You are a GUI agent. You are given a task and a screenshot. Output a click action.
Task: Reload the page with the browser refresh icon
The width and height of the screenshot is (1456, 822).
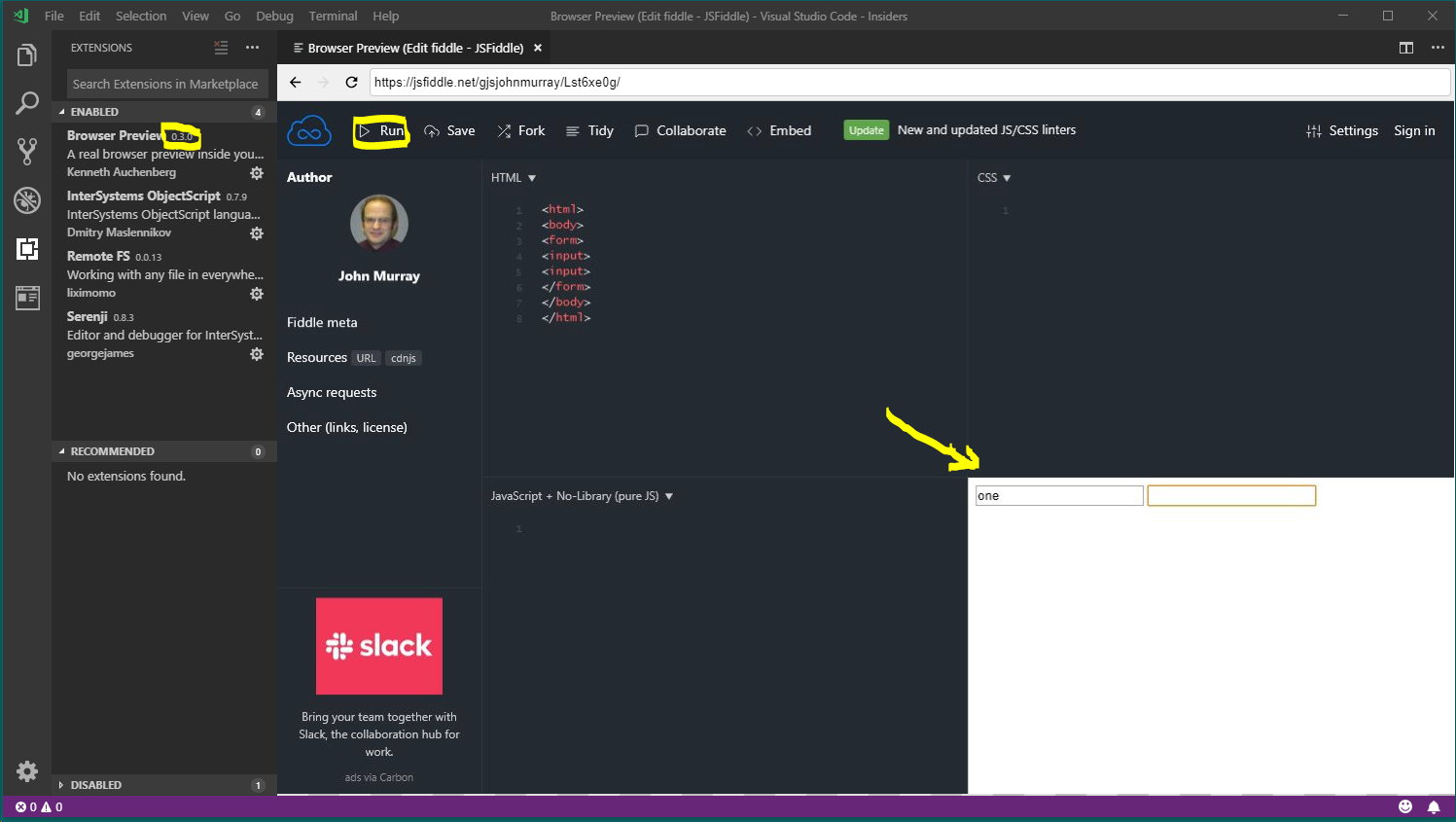pyautogui.click(x=351, y=82)
